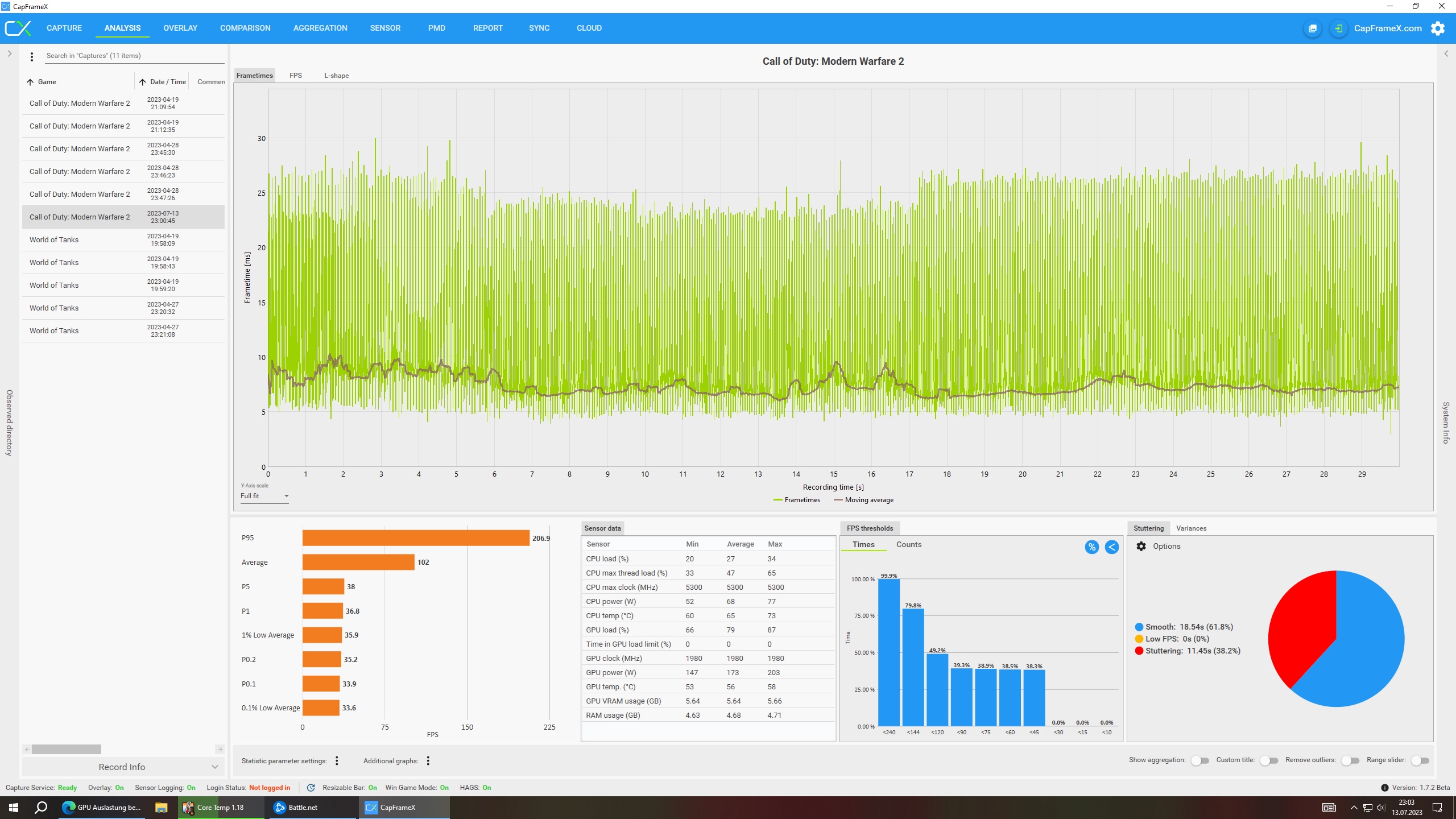Screen dimensions: 1456x819
Task: Open Y-Axis scale Full fit dropdown
Action: [264, 496]
